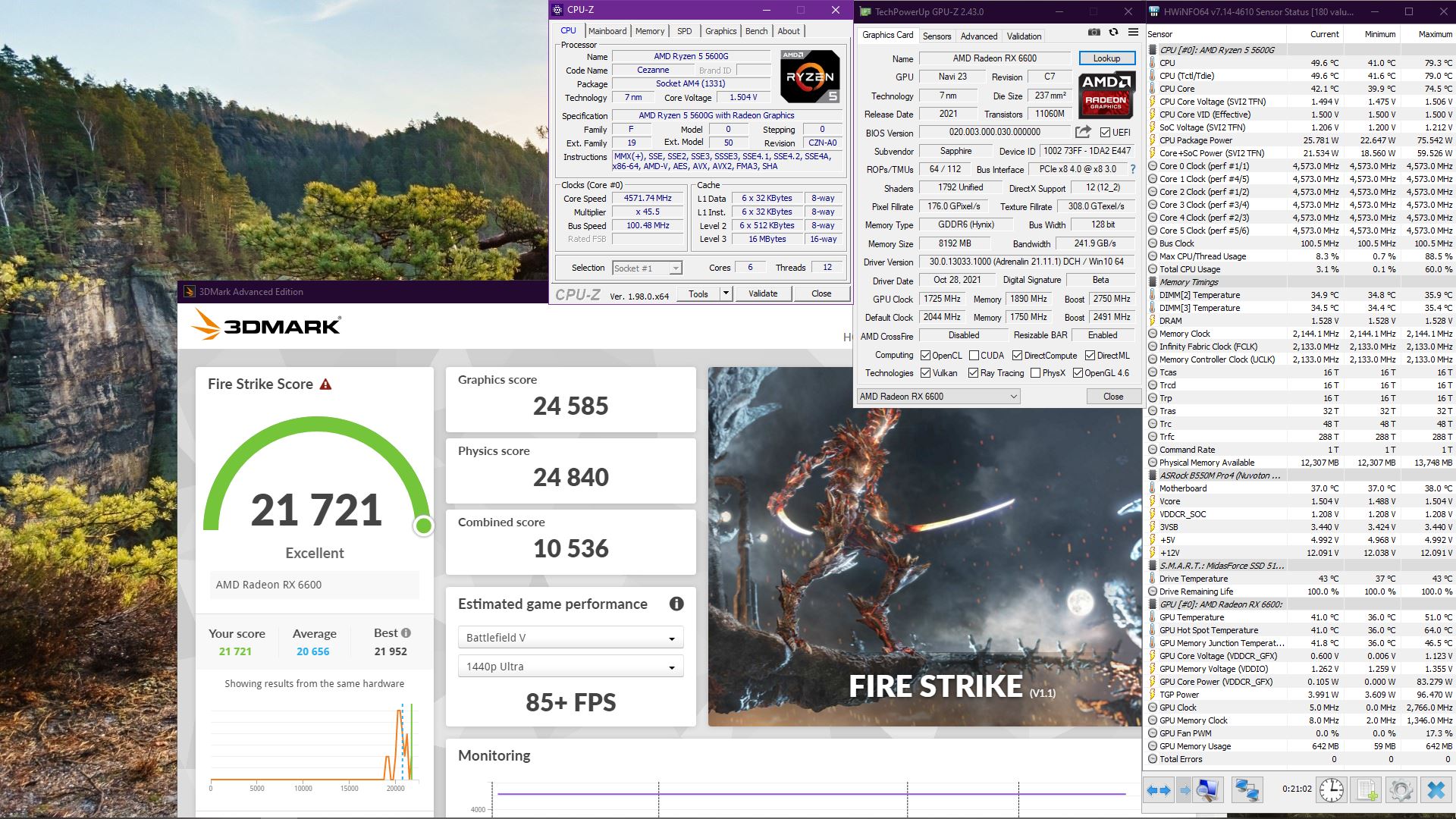Toggle the PhysX checkbox
The height and width of the screenshot is (819, 1456).
coord(1035,373)
